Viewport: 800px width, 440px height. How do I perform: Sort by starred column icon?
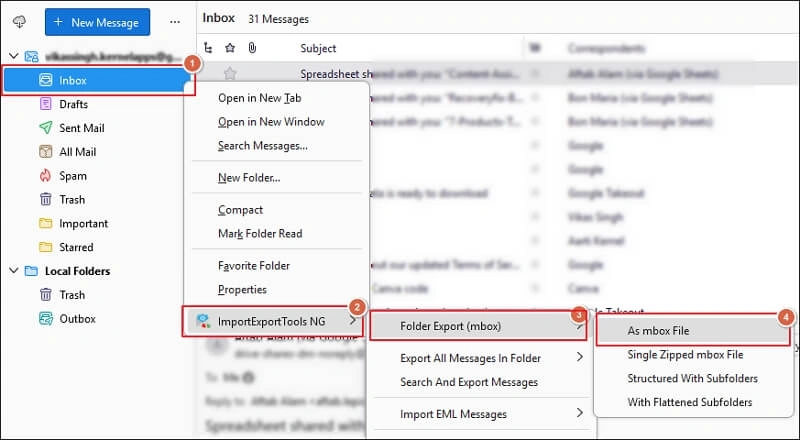pos(230,48)
